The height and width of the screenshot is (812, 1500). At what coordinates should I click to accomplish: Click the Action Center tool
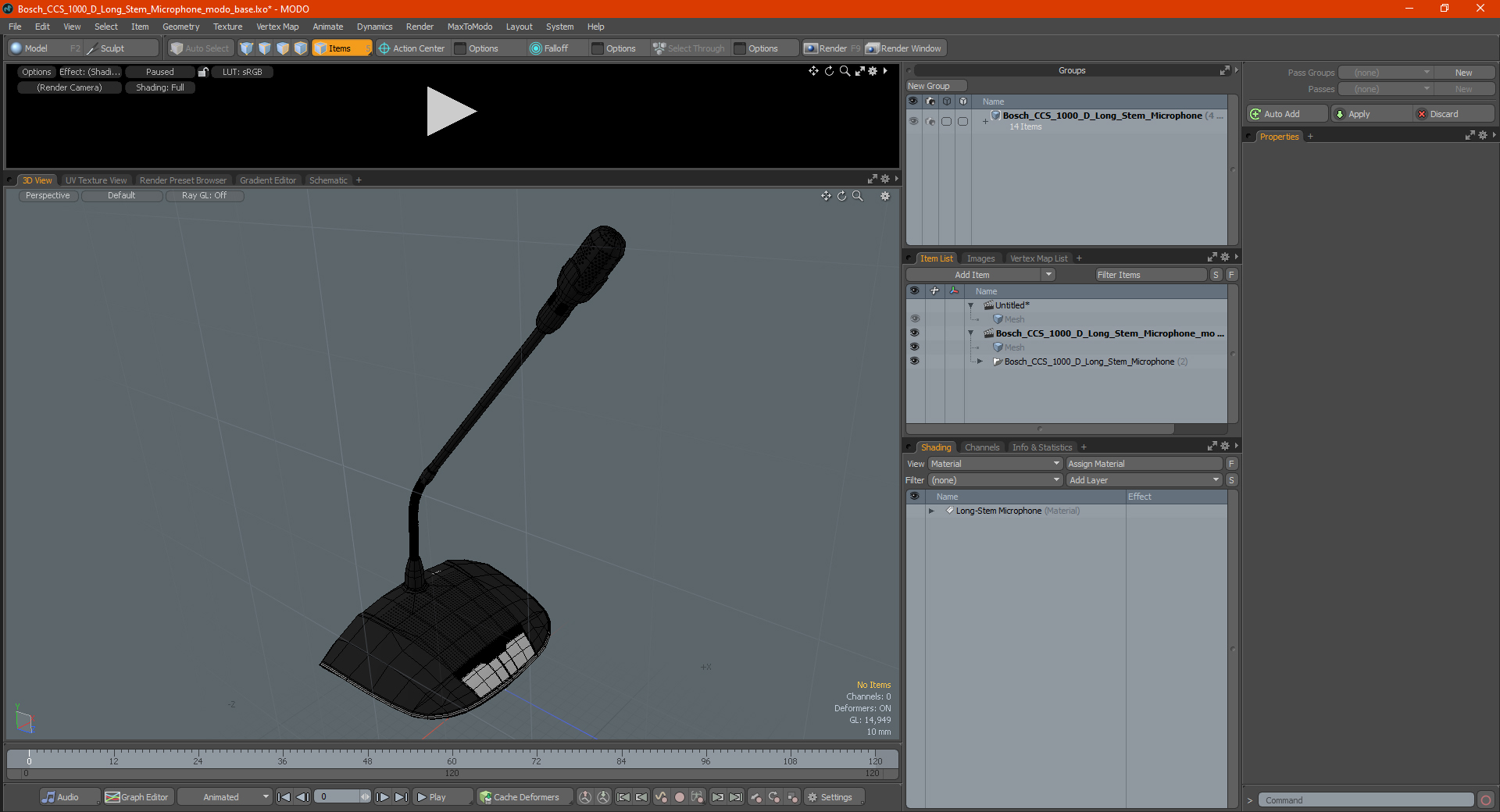412,48
